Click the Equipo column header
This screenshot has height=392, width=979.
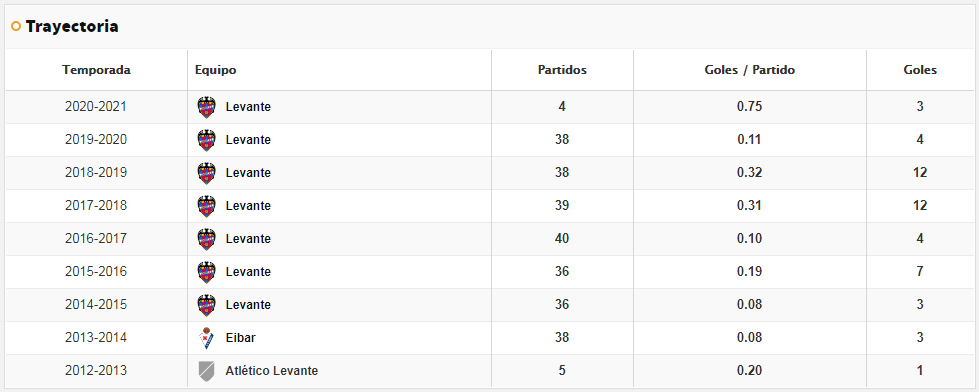[215, 70]
